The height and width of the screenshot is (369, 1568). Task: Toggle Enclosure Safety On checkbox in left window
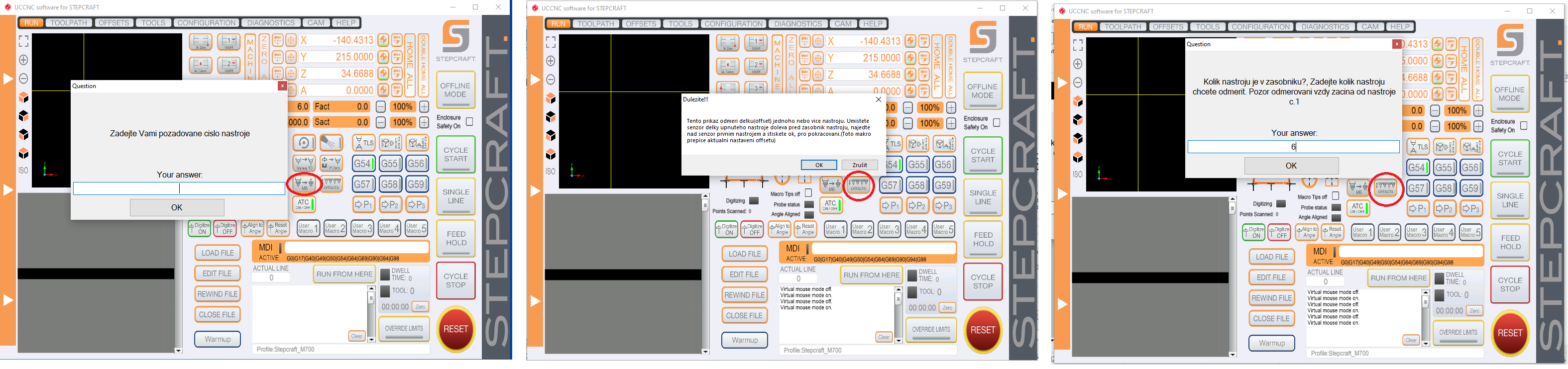pos(469,122)
